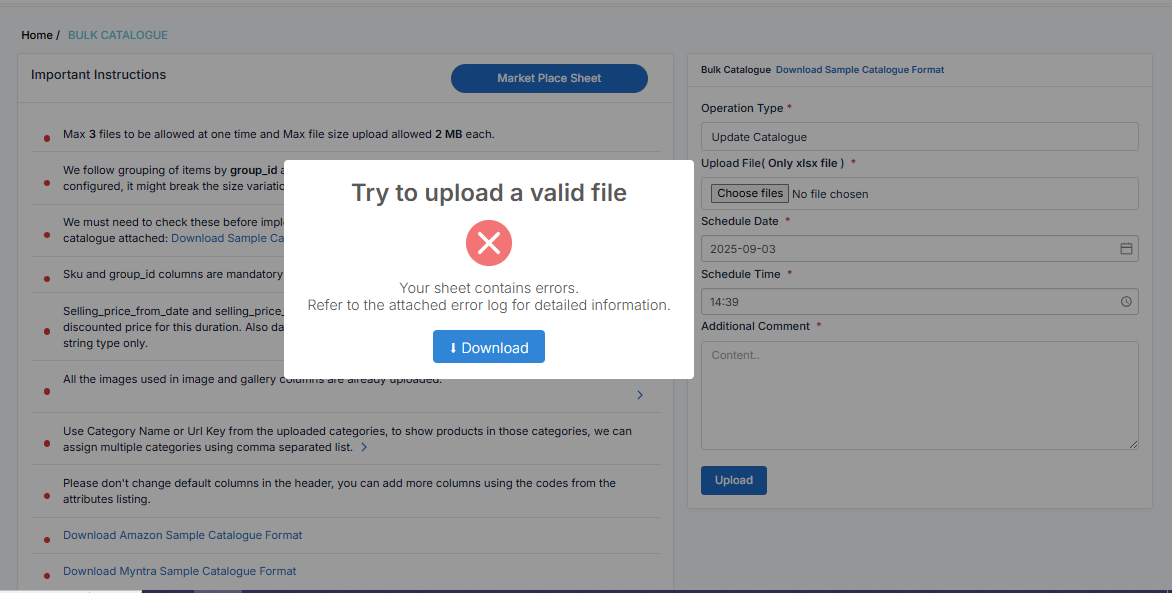The image size is (1172, 593).
Task: Download the error log from the dialog
Action: coord(488,347)
